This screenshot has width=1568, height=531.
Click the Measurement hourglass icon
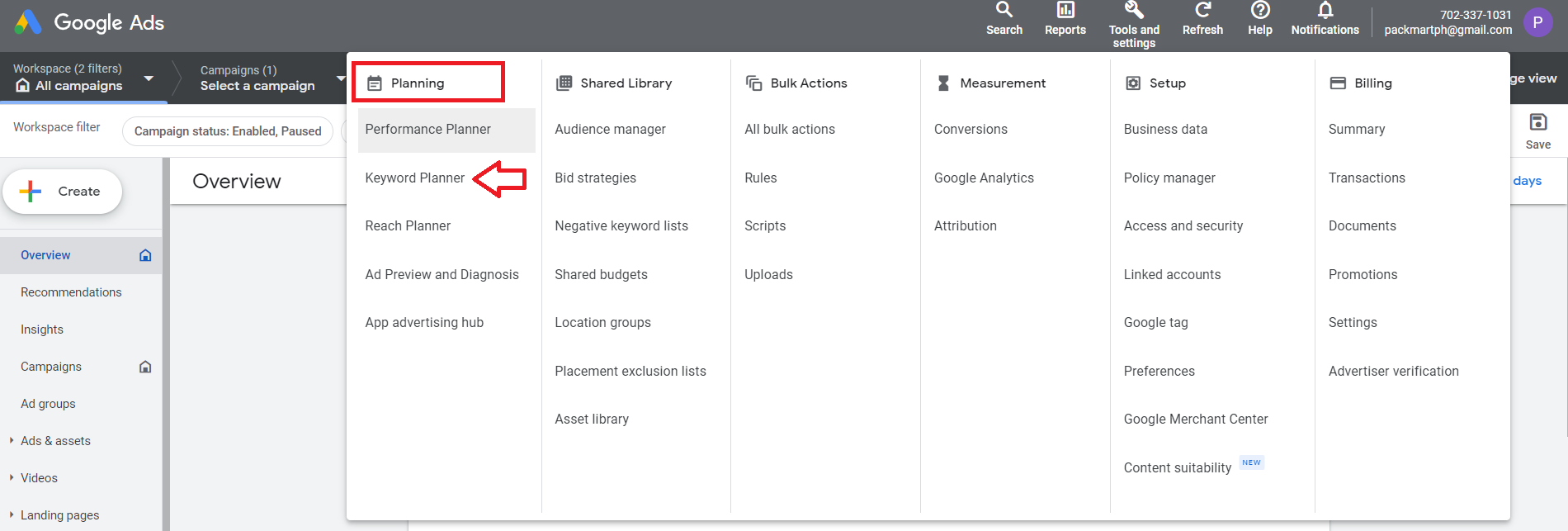coord(943,83)
